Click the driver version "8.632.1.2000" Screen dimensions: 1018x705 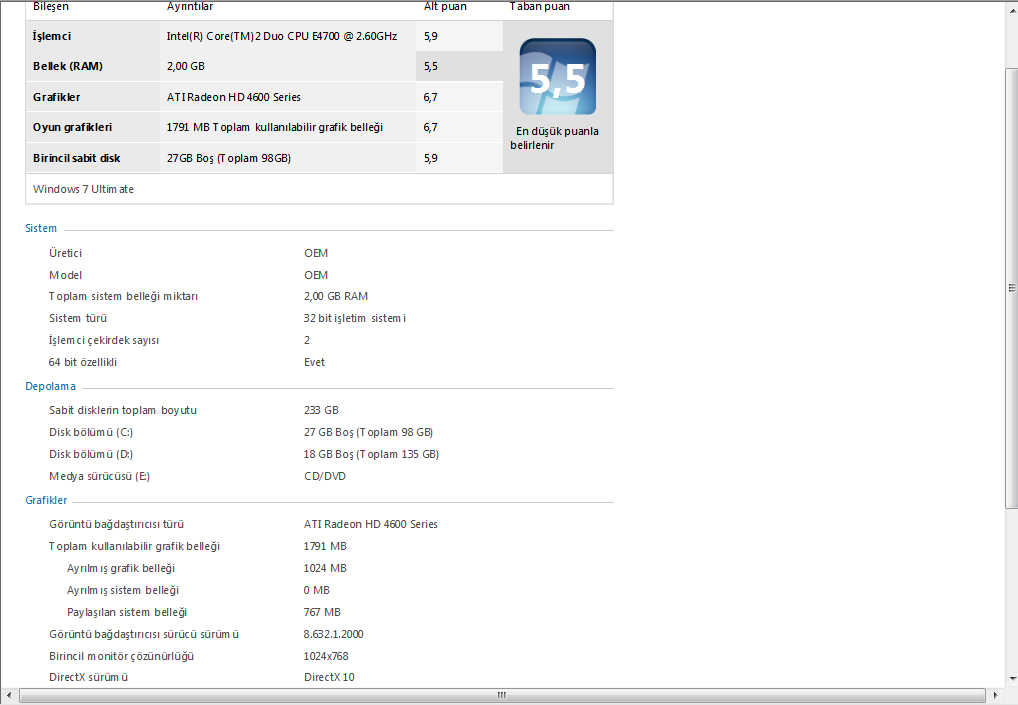(334, 634)
